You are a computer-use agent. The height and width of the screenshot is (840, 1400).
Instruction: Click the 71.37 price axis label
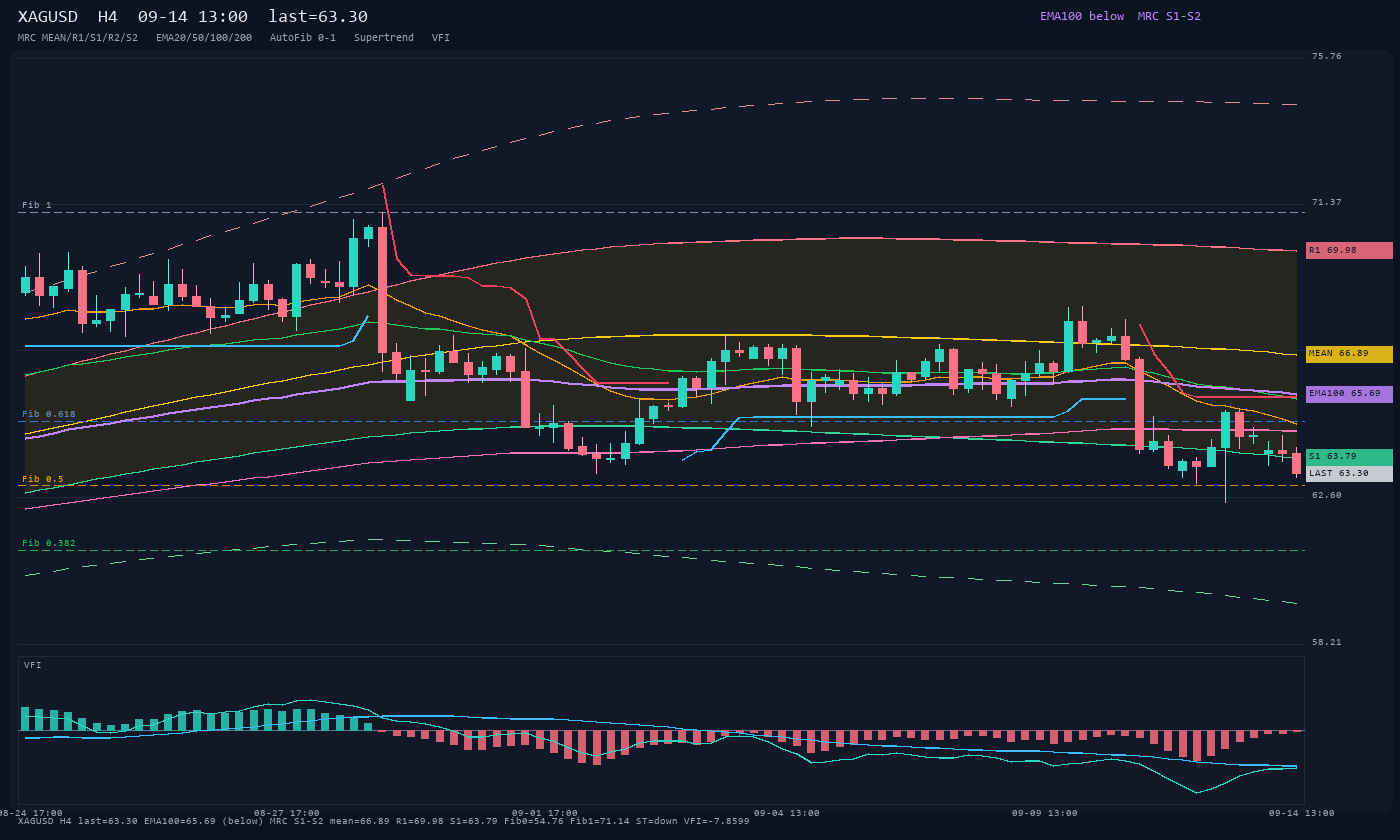click(x=1327, y=202)
